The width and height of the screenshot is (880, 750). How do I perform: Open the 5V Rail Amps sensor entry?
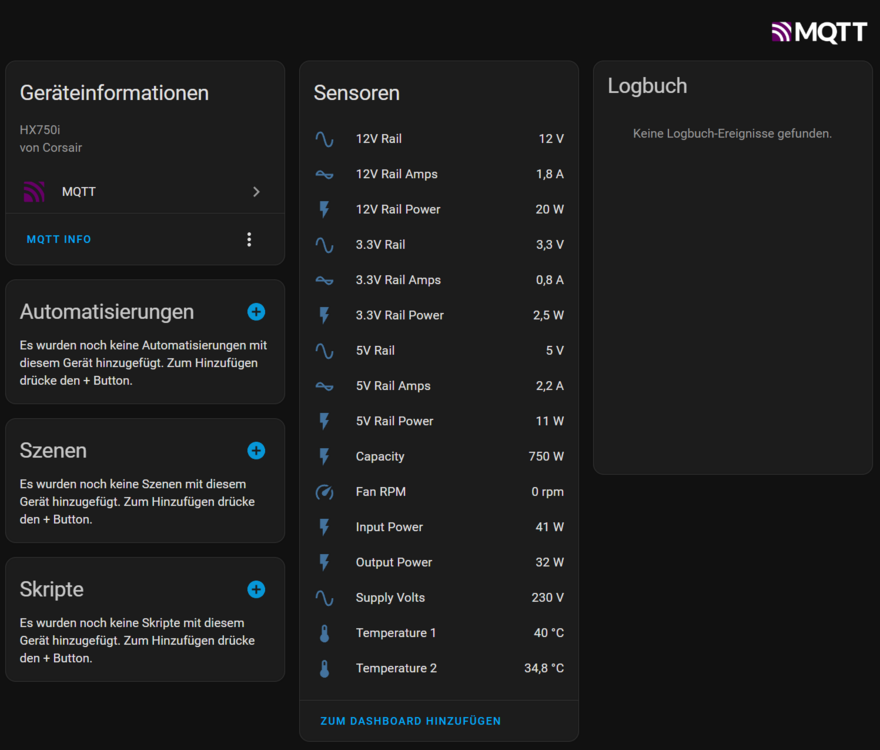tap(439, 386)
